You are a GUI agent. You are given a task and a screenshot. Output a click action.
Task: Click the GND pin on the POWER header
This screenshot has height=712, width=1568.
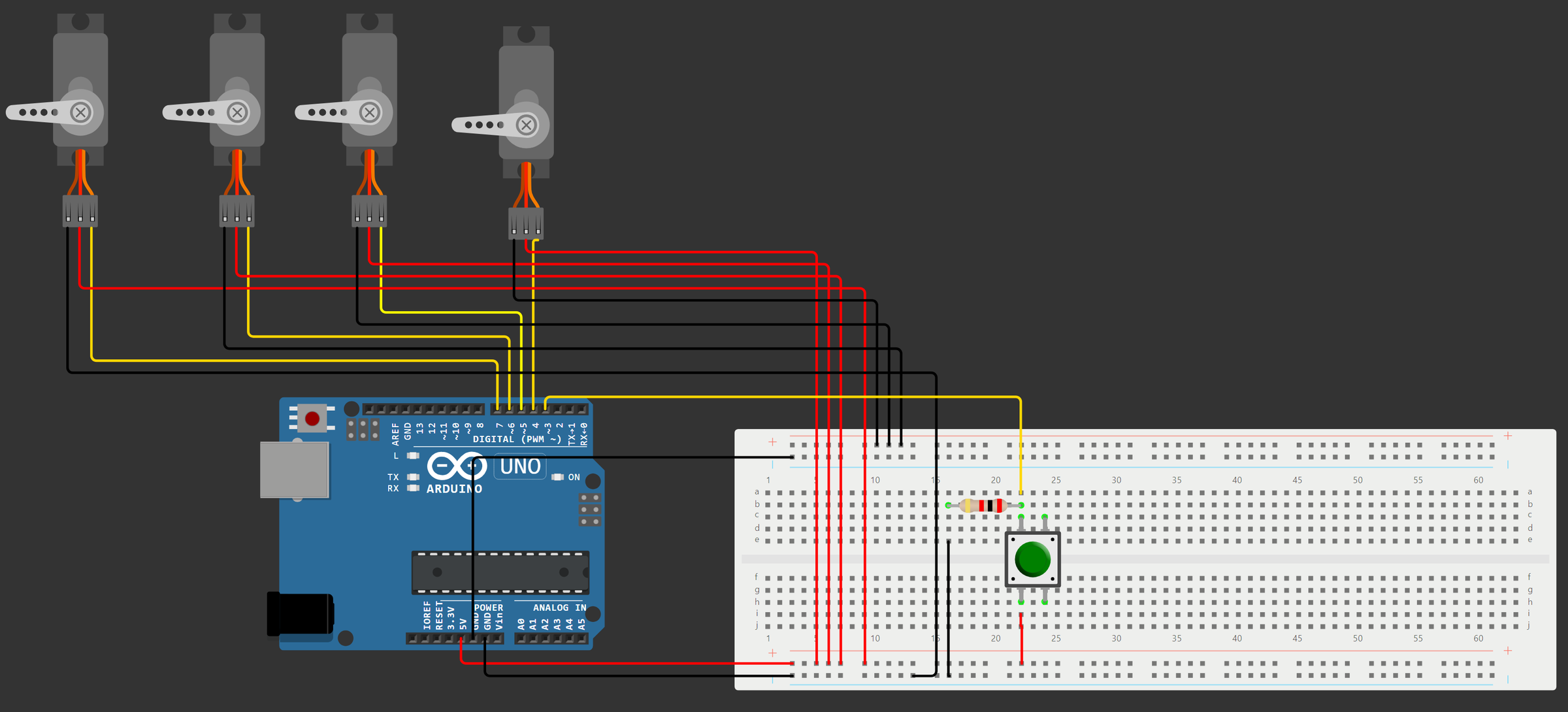(484, 639)
